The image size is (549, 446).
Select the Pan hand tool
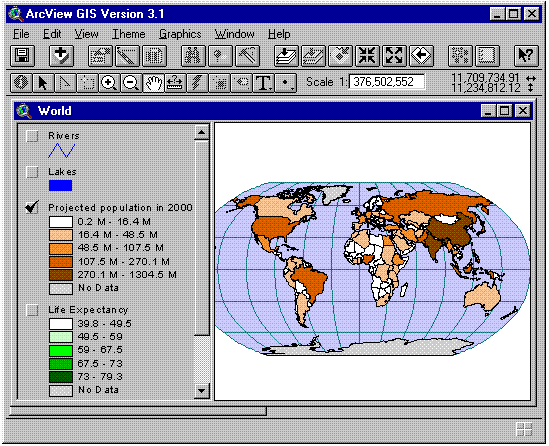click(x=153, y=83)
